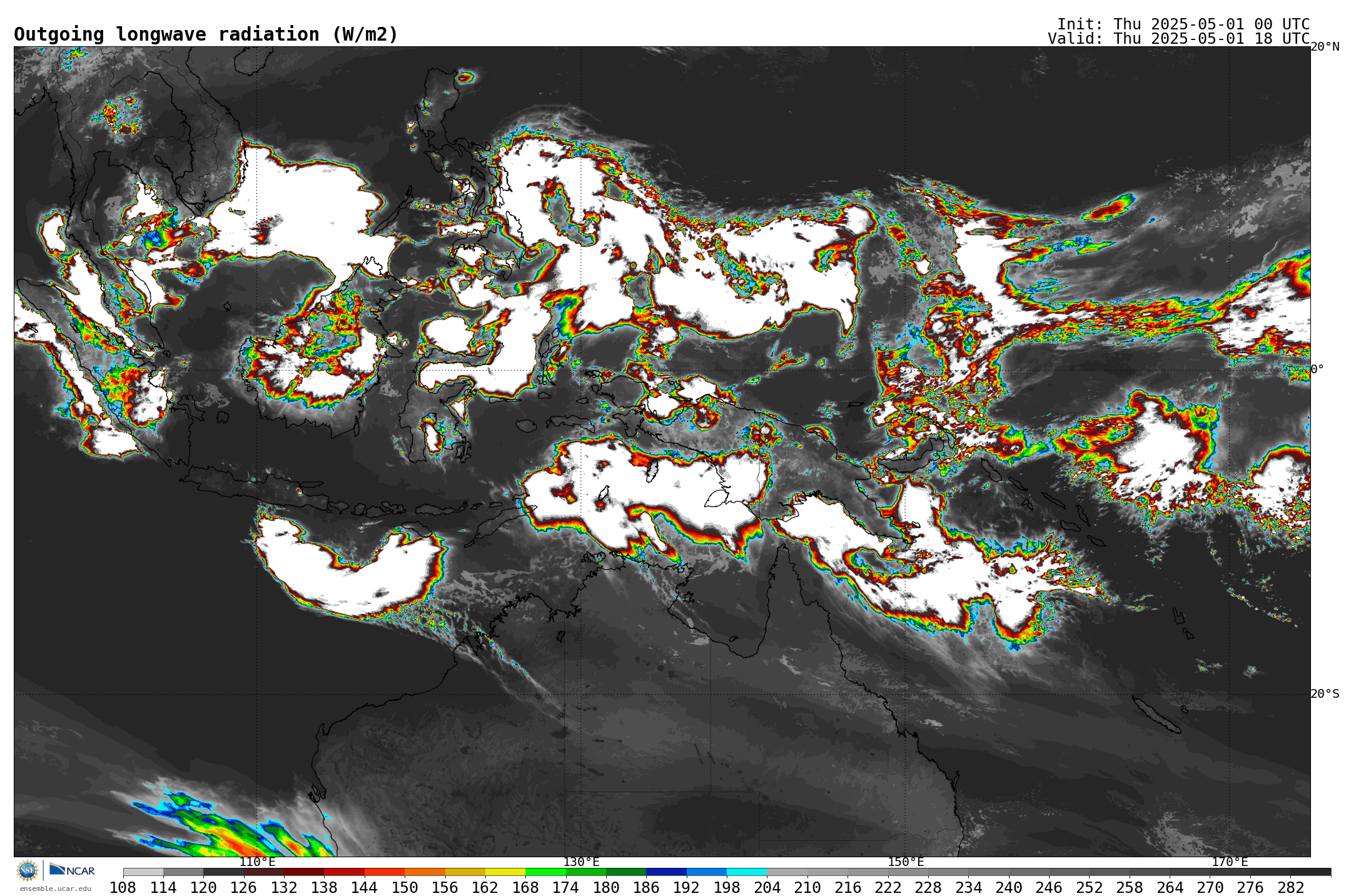Click the 20°S latitude label
Screen dimensions: 1351x896
click(1325, 693)
